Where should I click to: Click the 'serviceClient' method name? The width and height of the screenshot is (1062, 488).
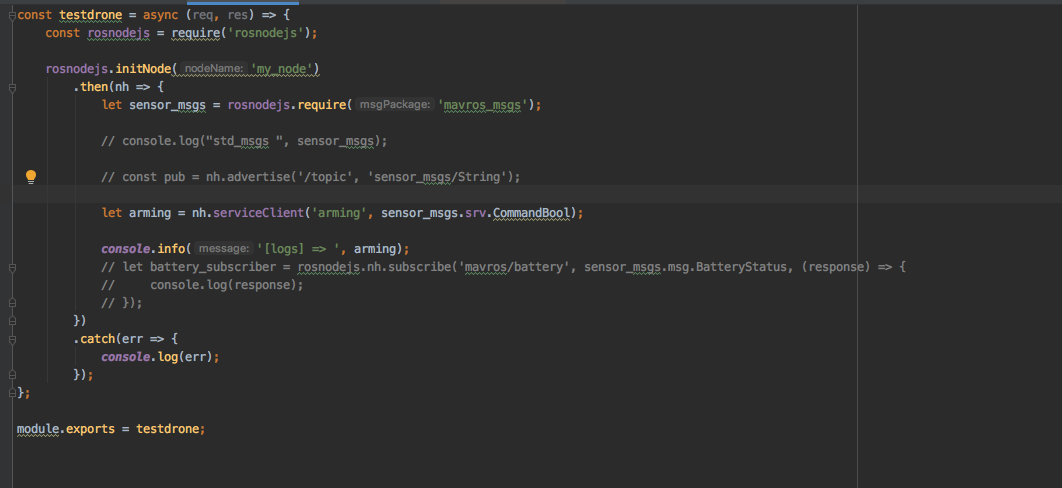tap(259, 213)
